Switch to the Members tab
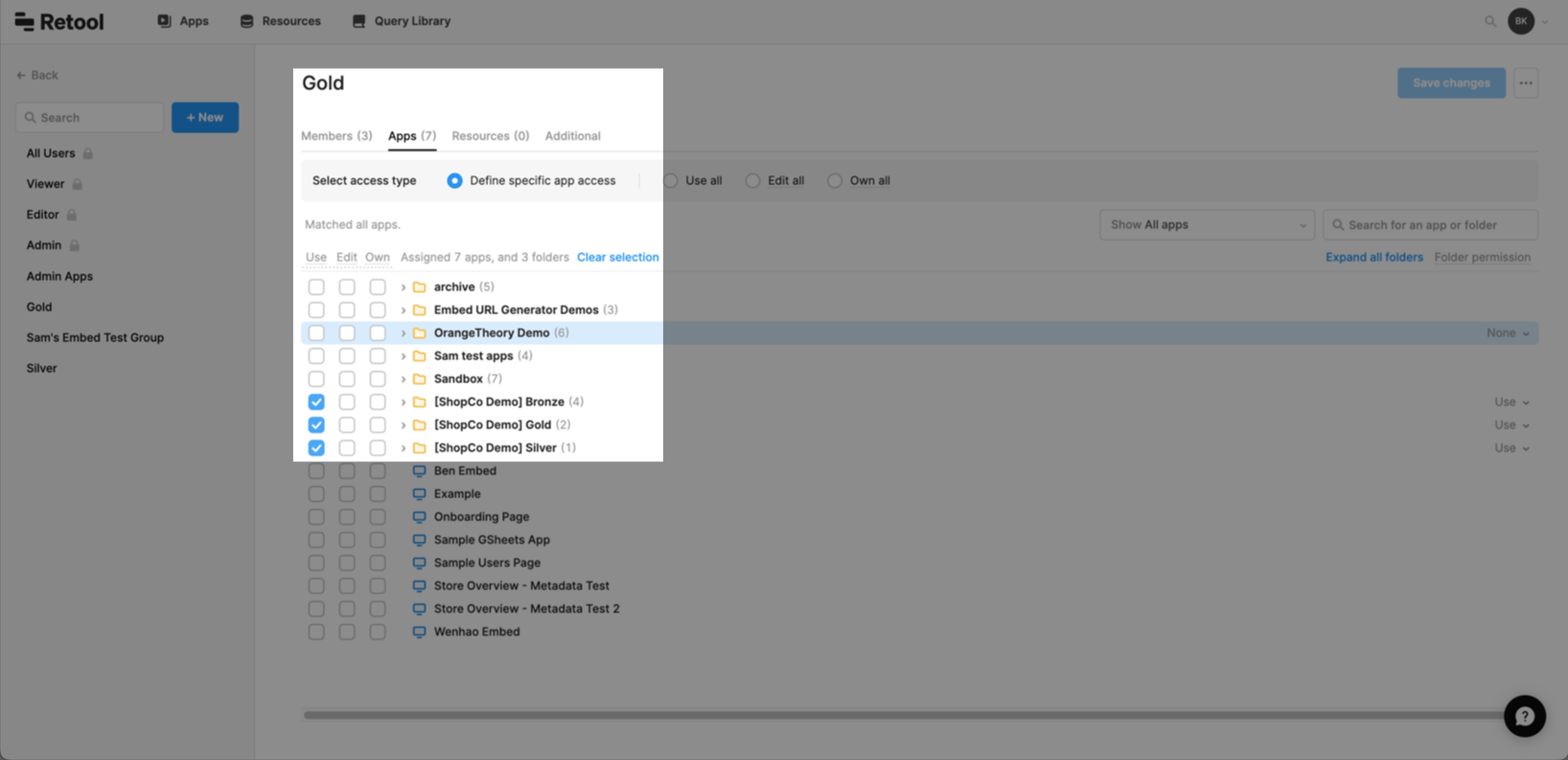The width and height of the screenshot is (1568, 760). [336, 136]
